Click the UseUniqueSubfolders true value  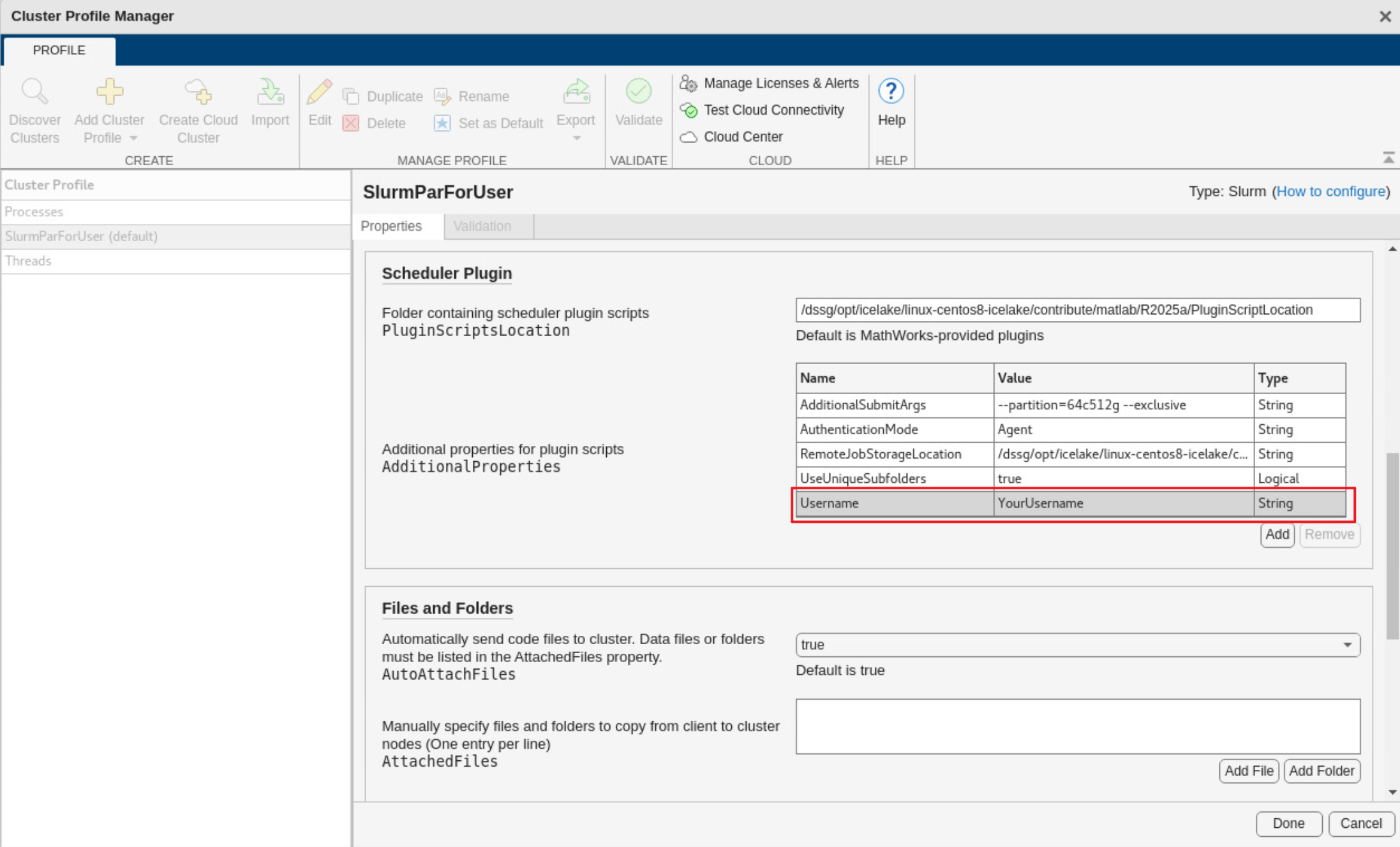tap(1123, 478)
